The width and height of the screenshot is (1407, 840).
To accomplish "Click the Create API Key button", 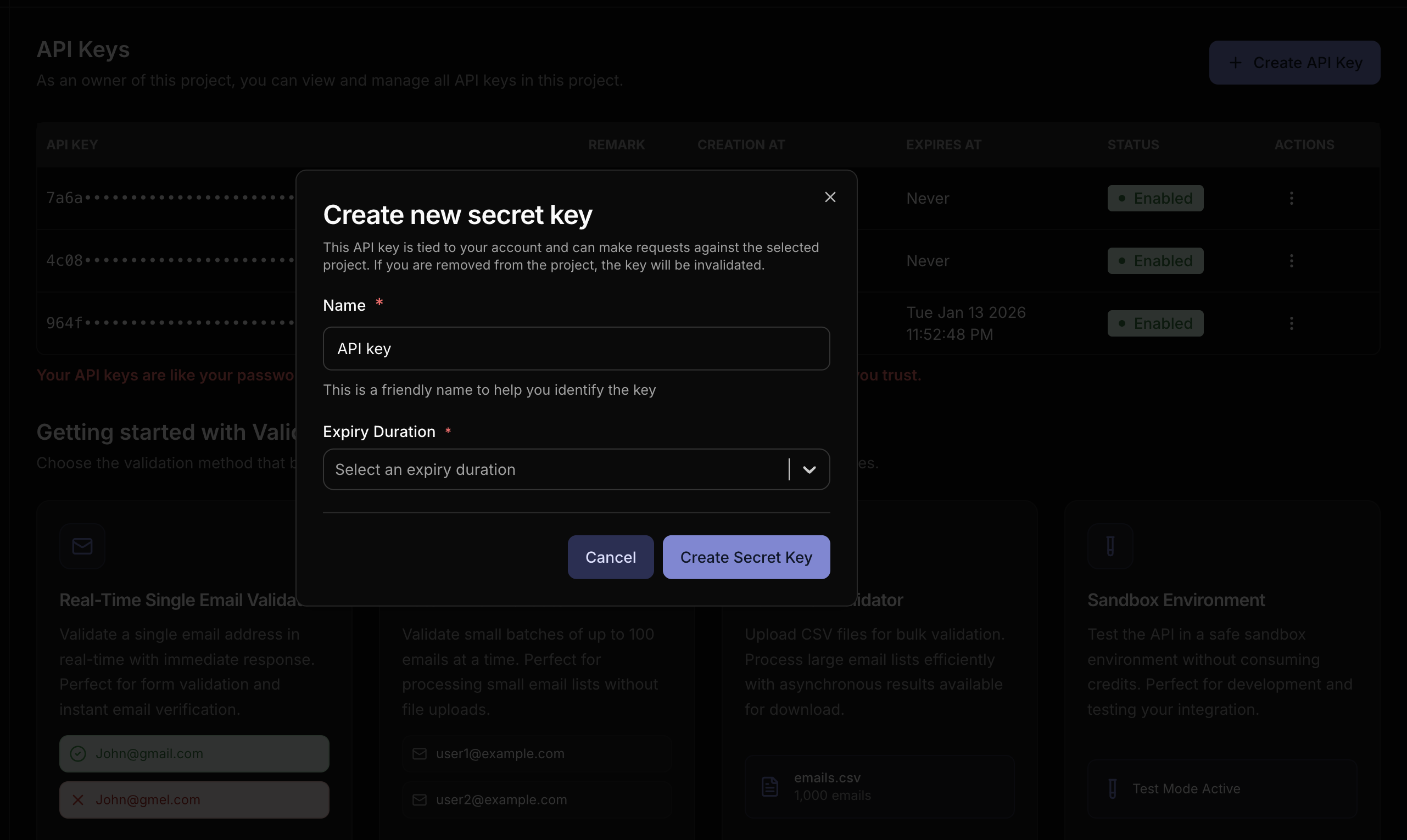I will [1294, 63].
